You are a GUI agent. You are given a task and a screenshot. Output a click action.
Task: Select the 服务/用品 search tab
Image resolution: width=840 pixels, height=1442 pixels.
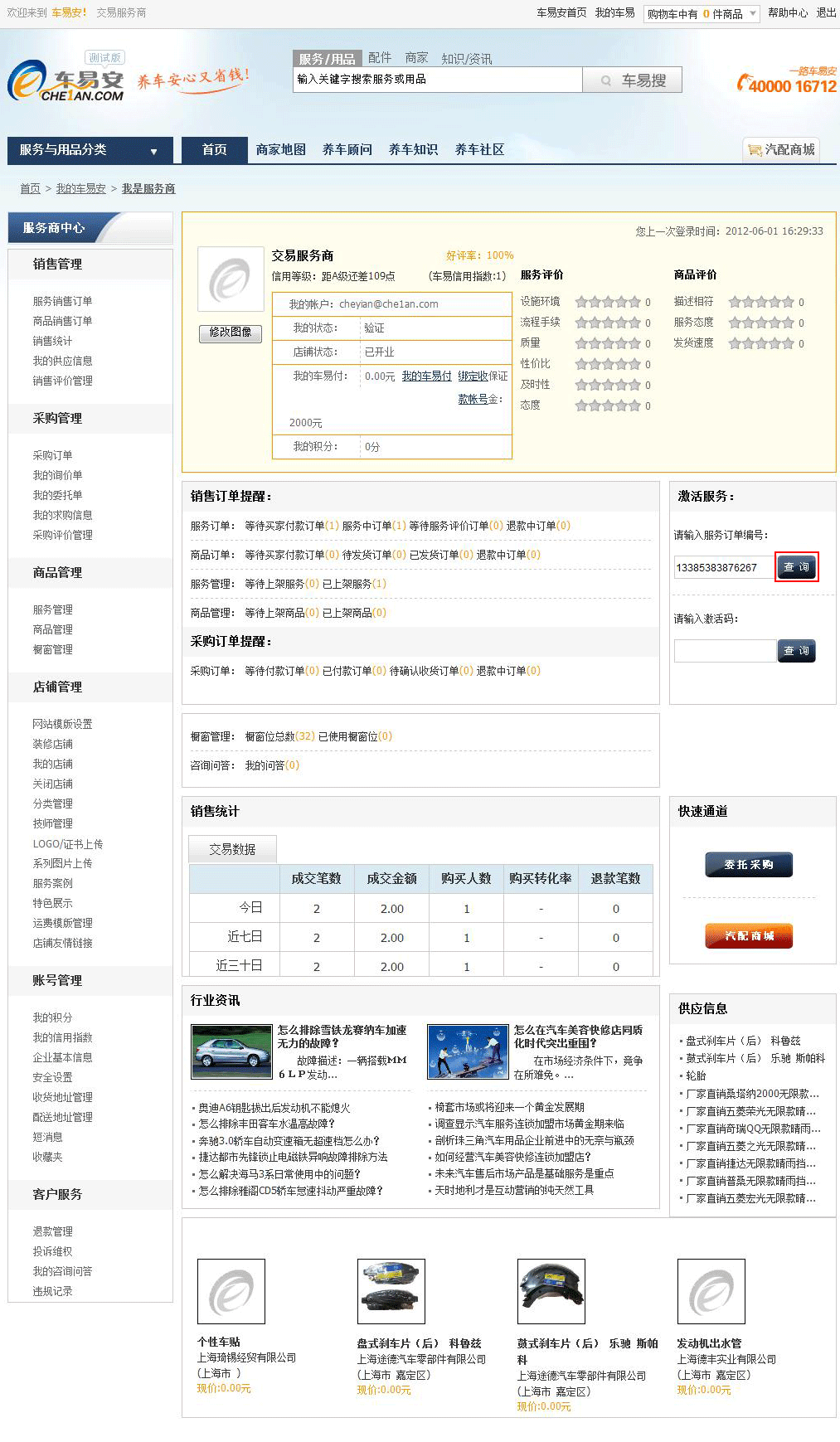pyautogui.click(x=327, y=58)
